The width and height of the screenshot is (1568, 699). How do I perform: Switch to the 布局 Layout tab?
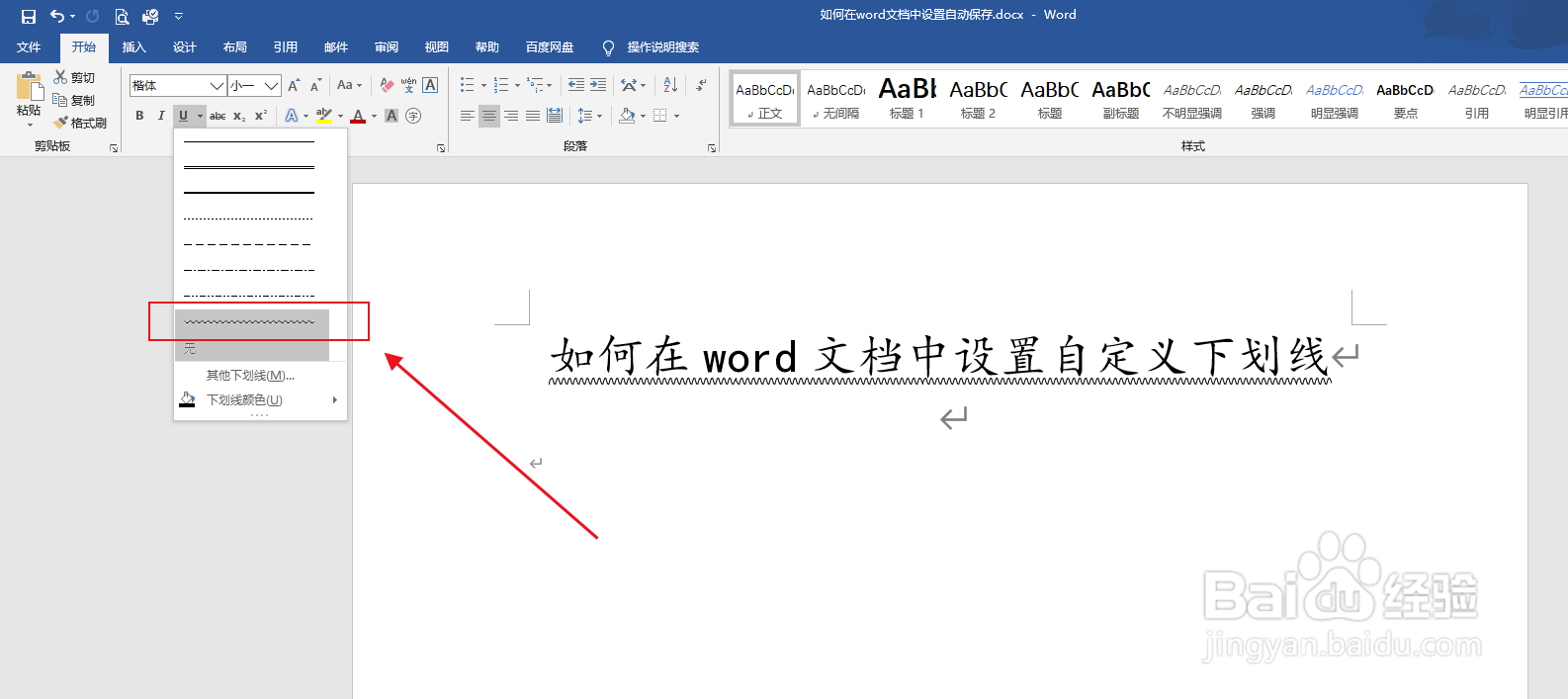(234, 47)
